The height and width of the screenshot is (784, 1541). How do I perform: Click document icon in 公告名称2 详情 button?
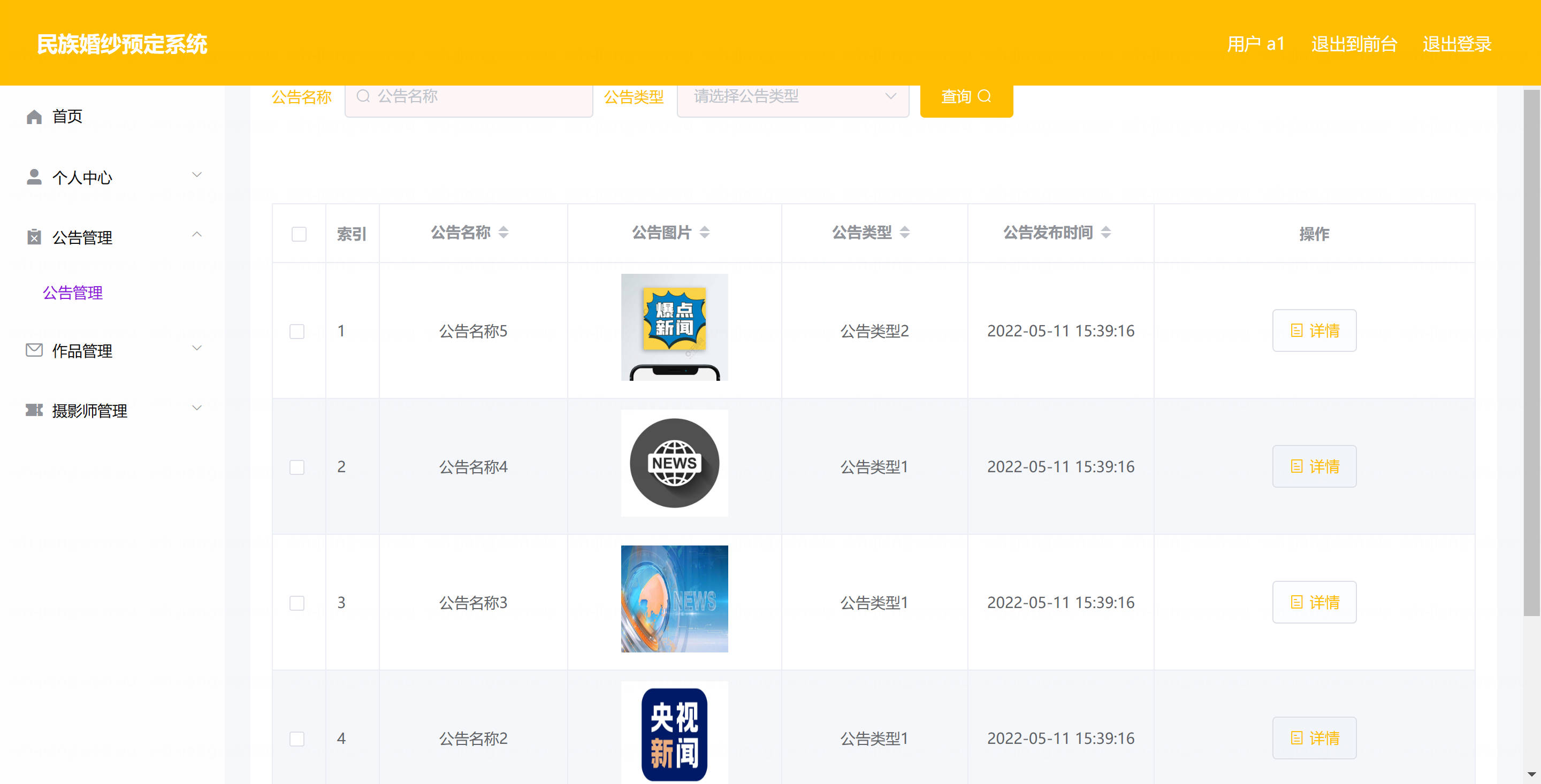tap(1296, 738)
